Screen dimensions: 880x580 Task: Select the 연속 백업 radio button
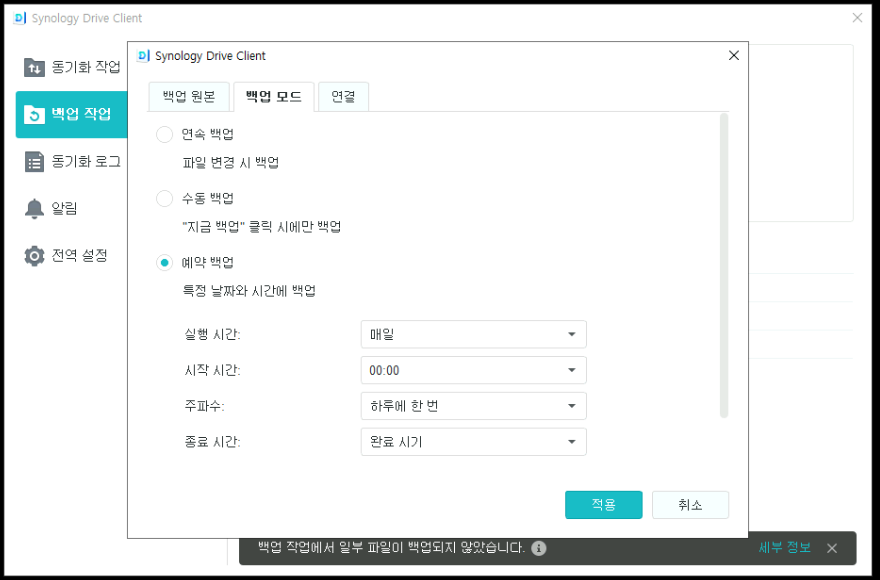tap(164, 134)
